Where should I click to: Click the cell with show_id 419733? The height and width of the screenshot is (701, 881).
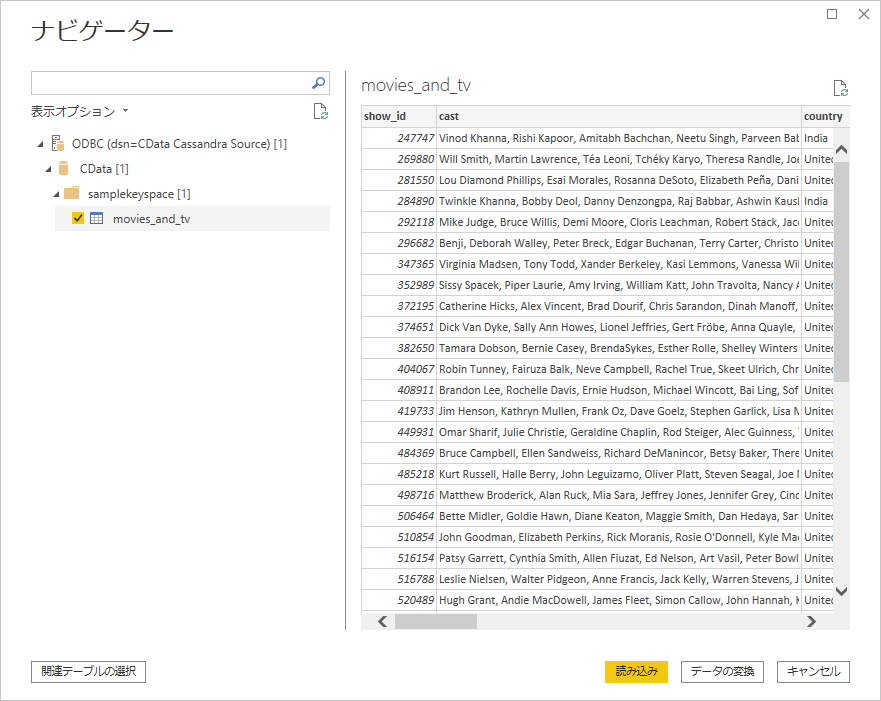pyautogui.click(x=399, y=411)
